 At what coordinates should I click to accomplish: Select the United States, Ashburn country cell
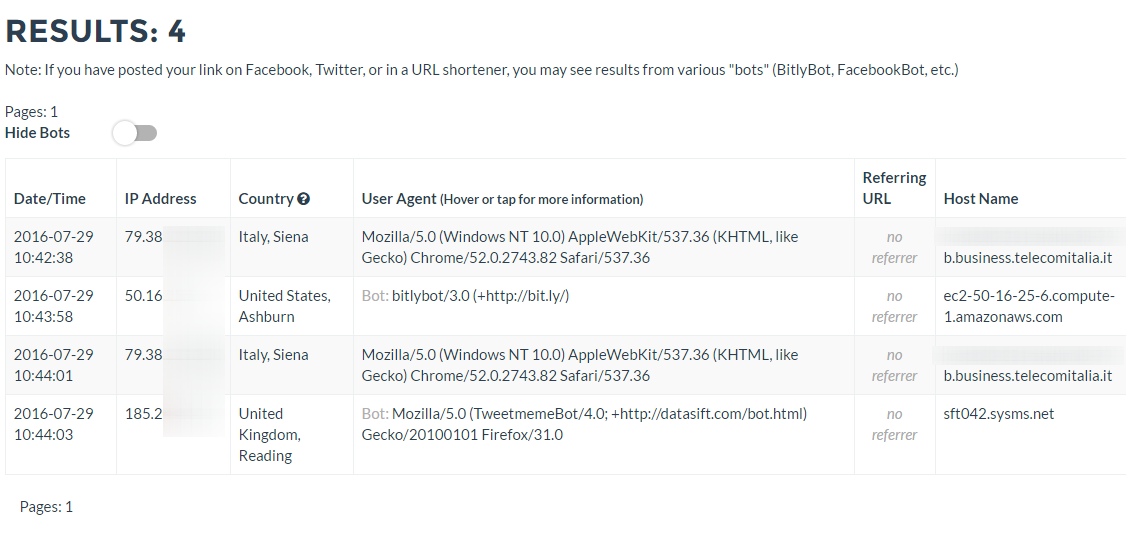[x=284, y=306]
